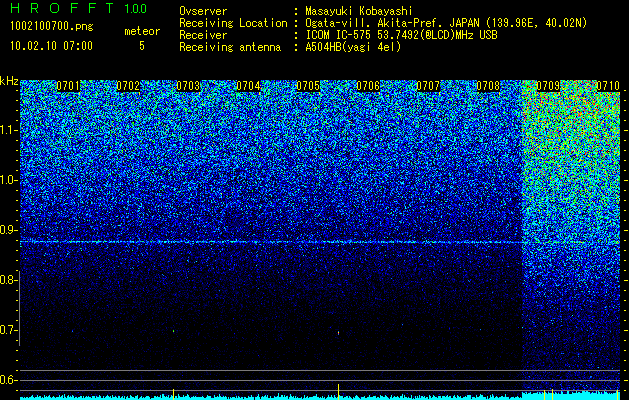Click the 0.6 frequency axis label

coord(8,380)
